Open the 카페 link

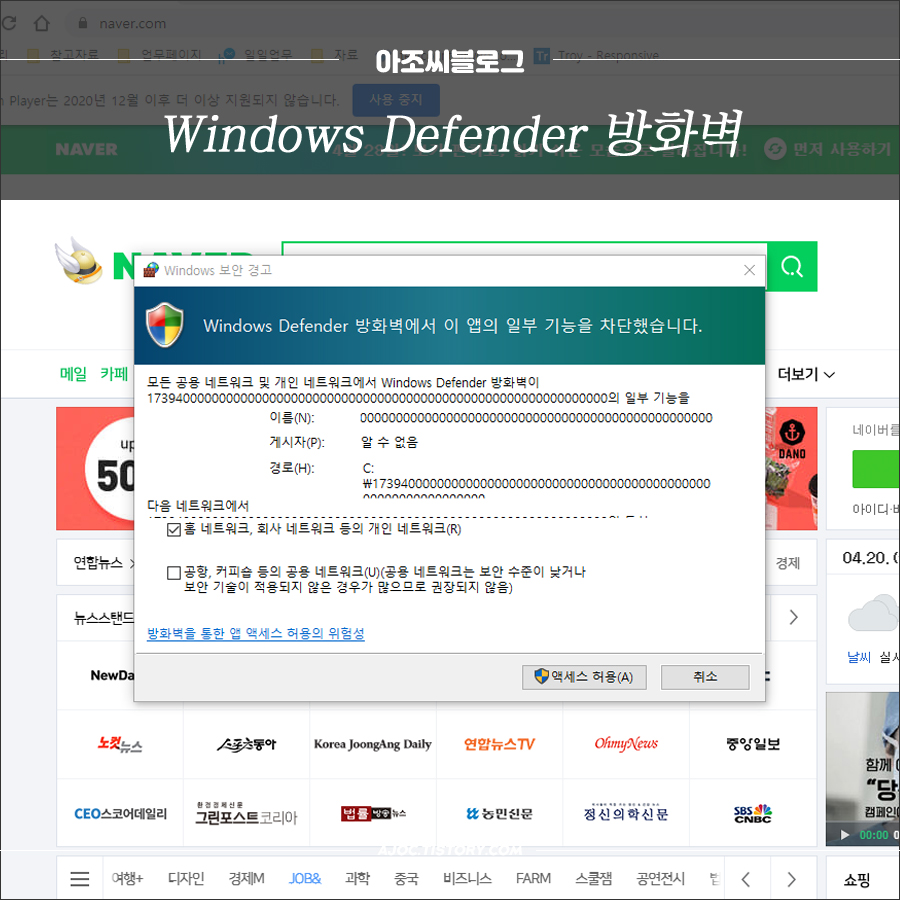tap(114, 374)
